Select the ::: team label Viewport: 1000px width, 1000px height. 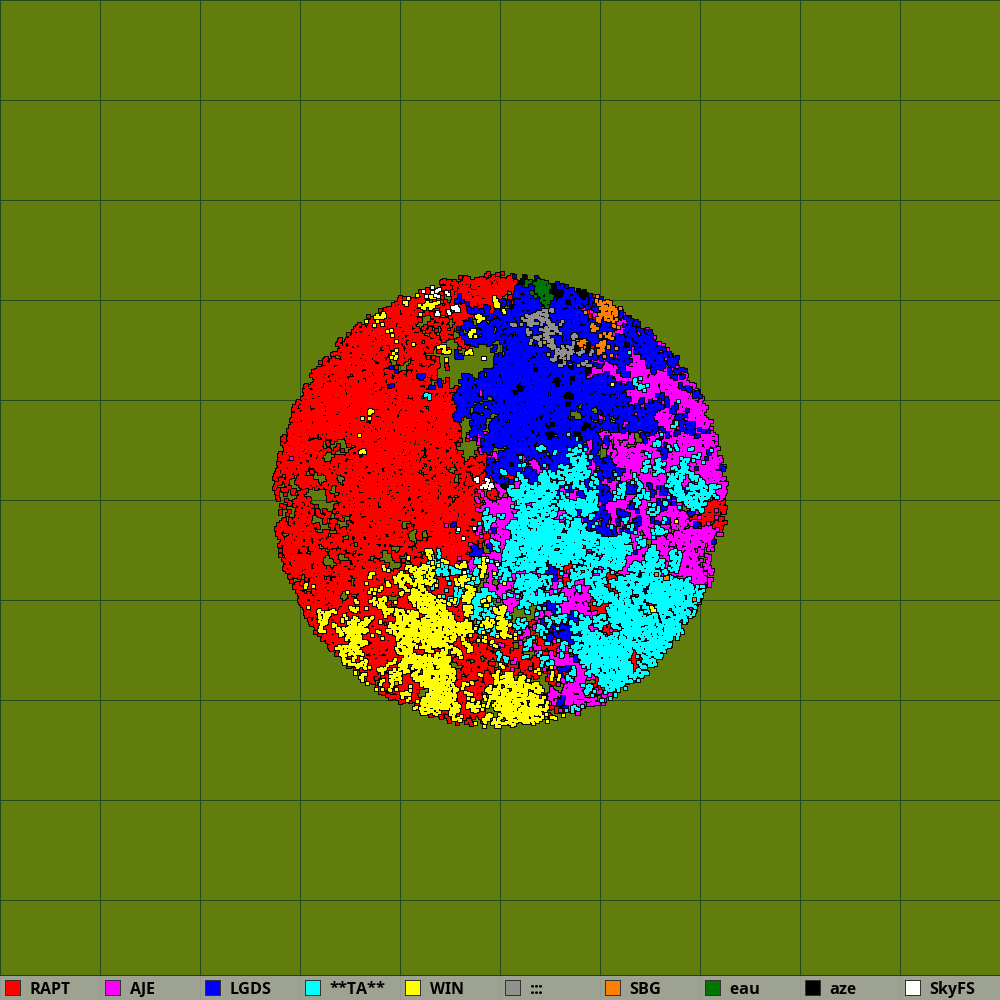pyautogui.click(x=536, y=989)
